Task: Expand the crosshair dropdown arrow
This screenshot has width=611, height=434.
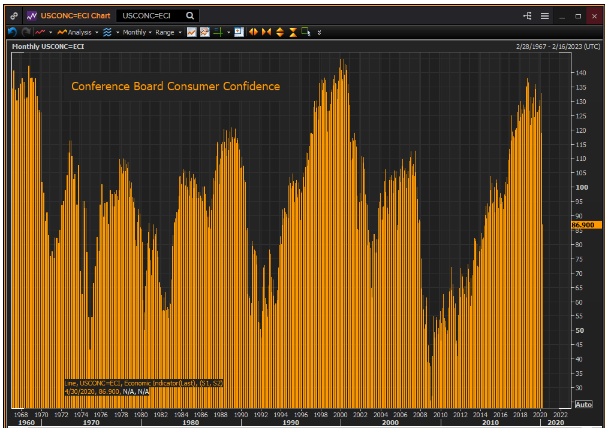Action: pyautogui.click(x=228, y=32)
